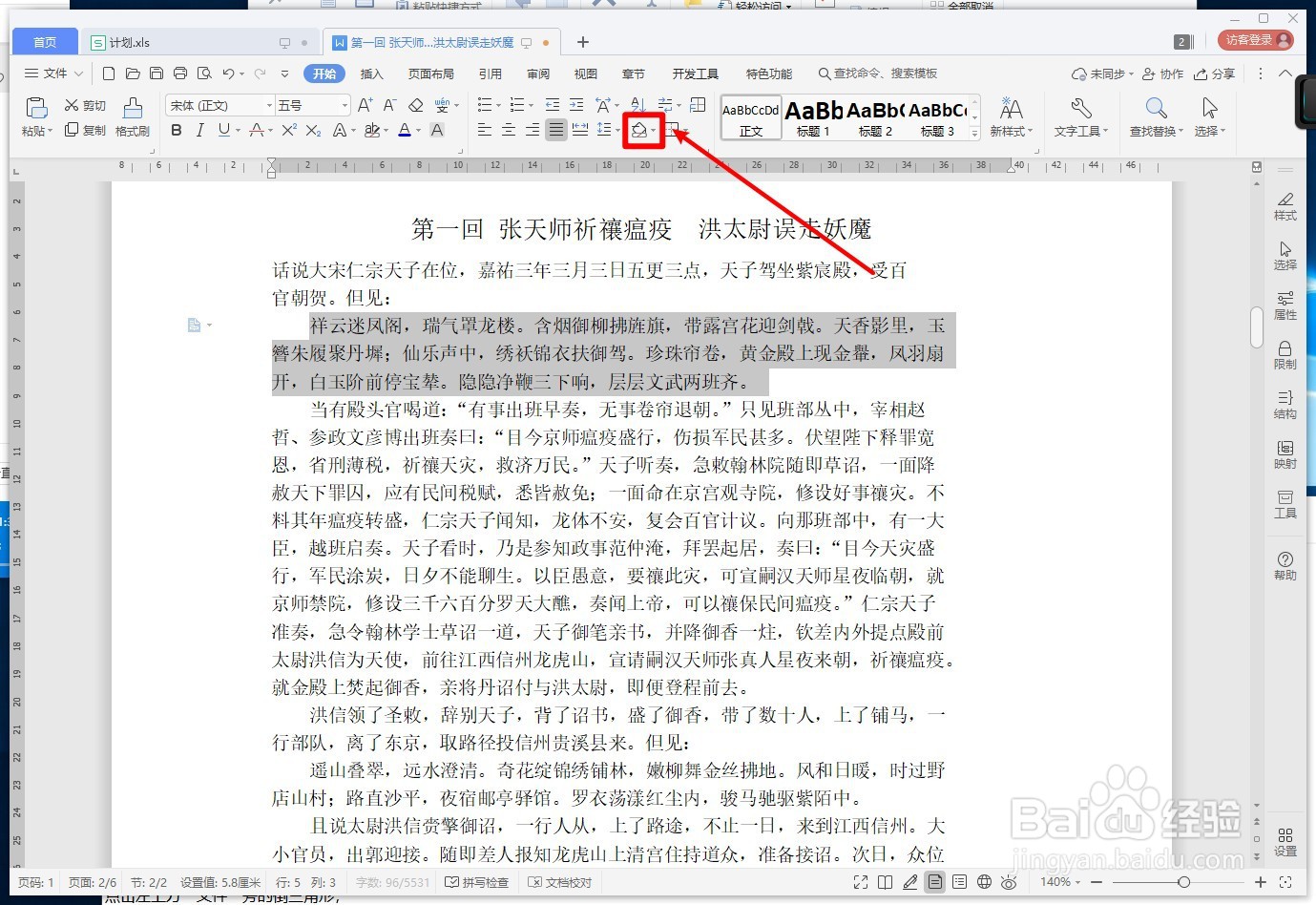Toggle italic formatting
Viewport: 1316px width, 905px height.
(x=199, y=130)
